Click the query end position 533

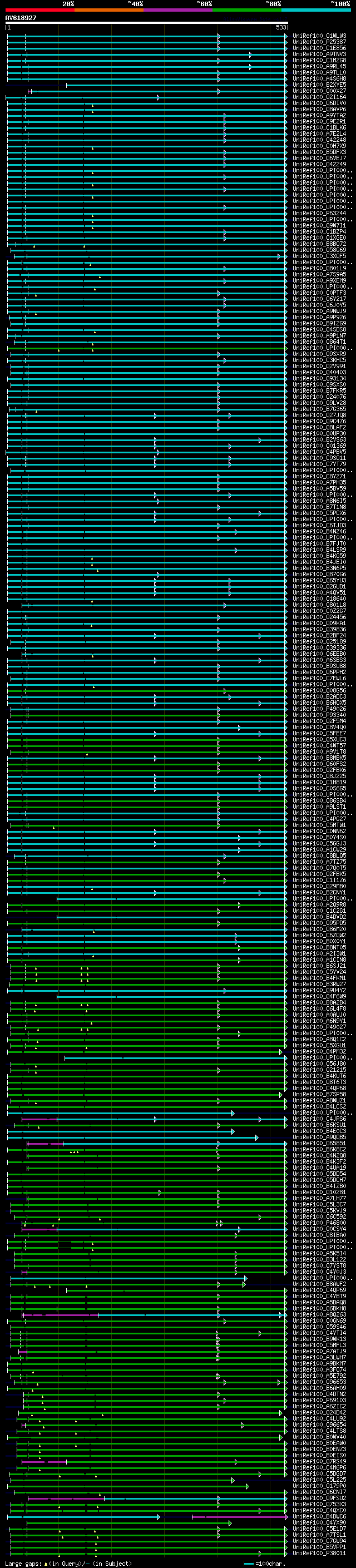[x=280, y=27]
